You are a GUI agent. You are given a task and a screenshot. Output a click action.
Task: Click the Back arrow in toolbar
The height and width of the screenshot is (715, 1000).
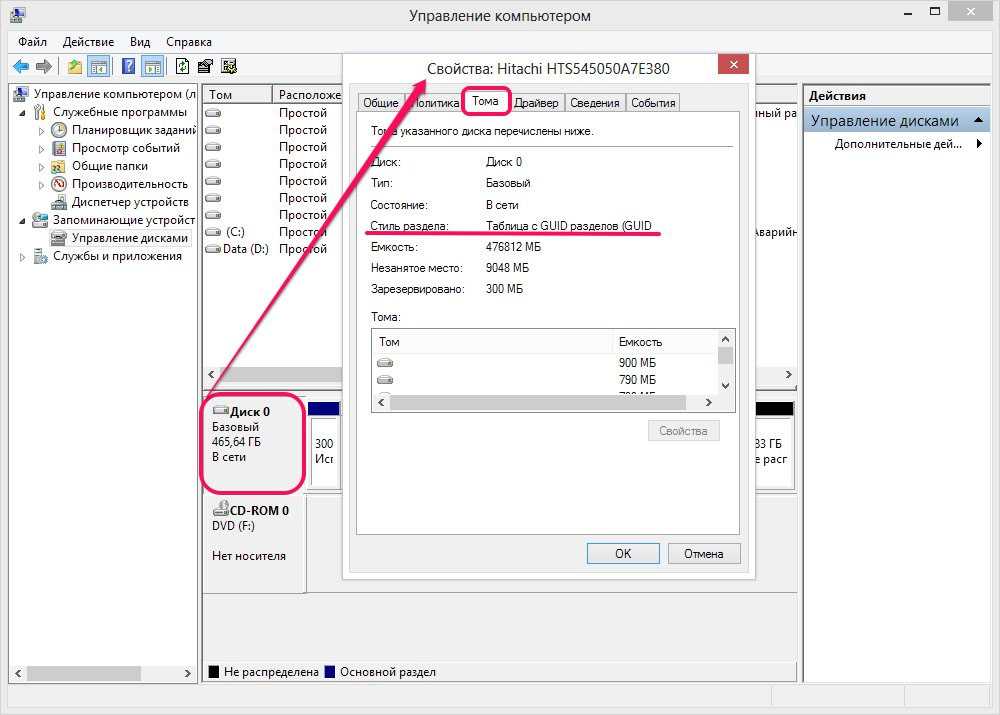[x=20, y=66]
